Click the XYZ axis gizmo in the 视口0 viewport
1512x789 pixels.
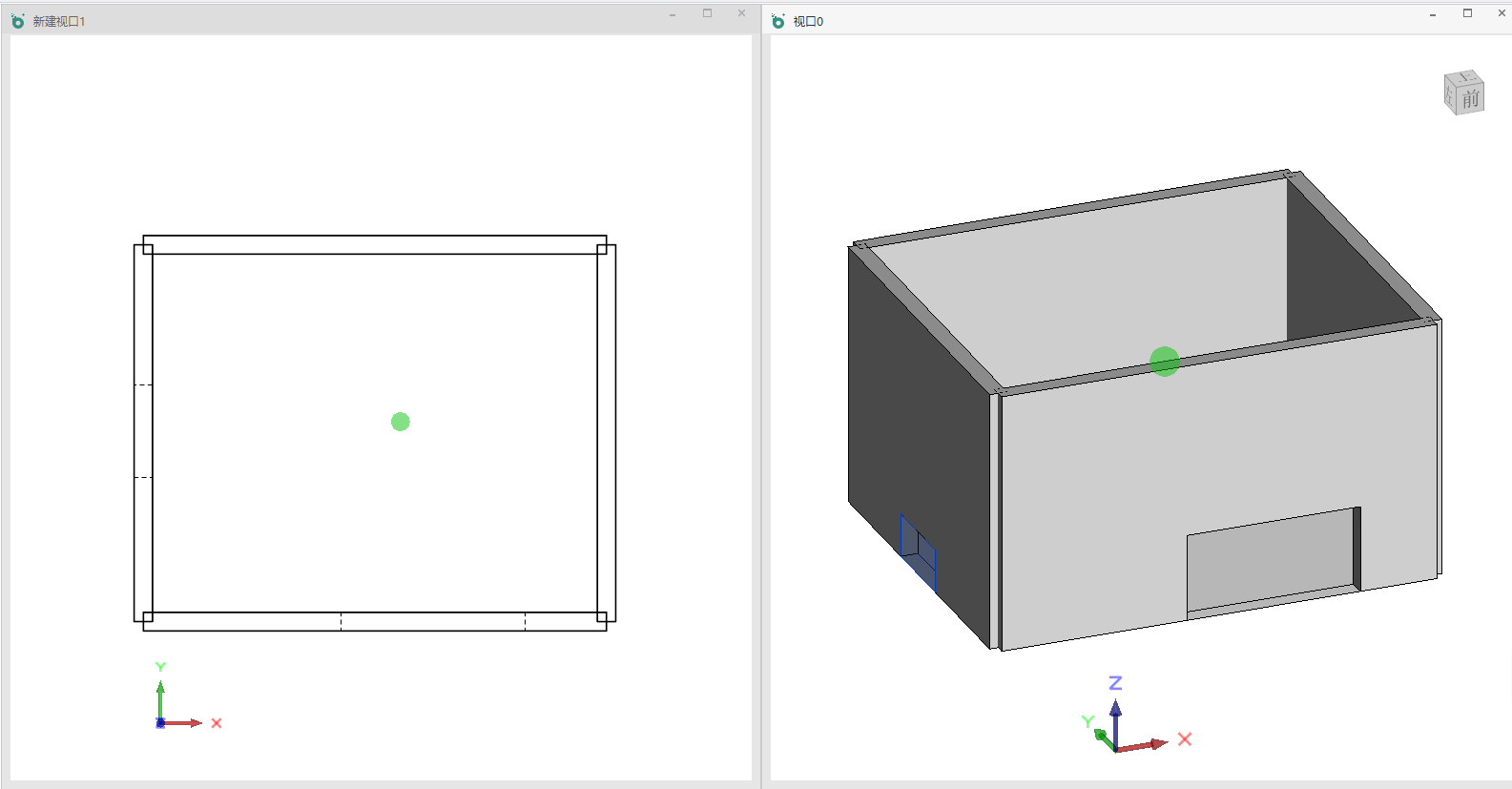(x=1135, y=716)
